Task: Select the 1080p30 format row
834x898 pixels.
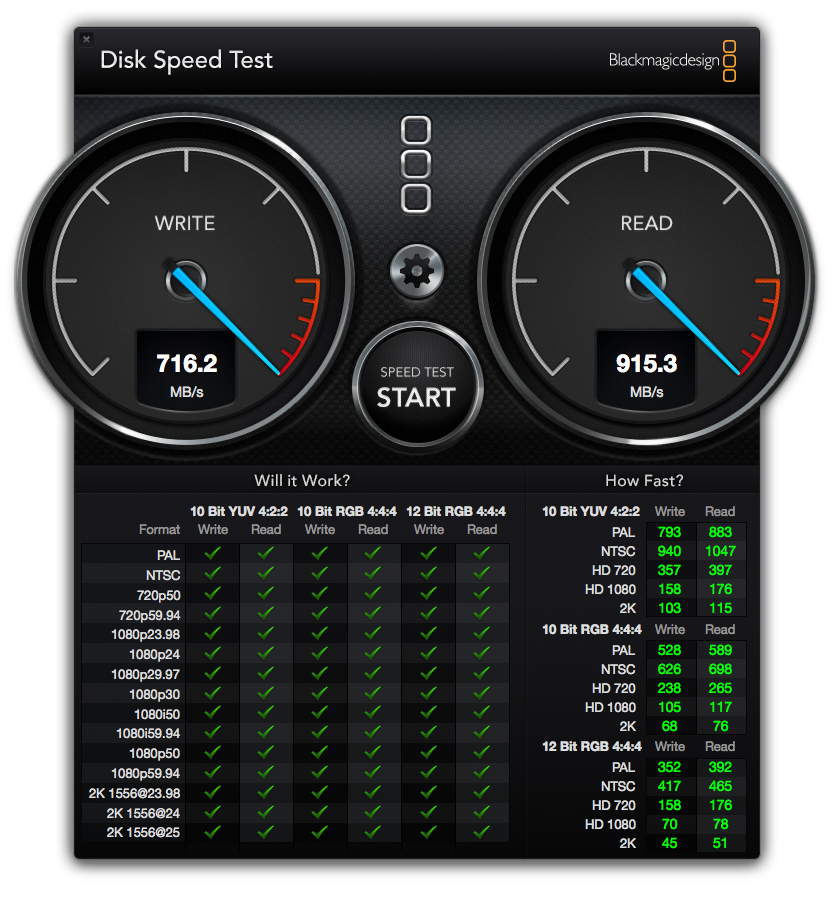Action: (295, 694)
